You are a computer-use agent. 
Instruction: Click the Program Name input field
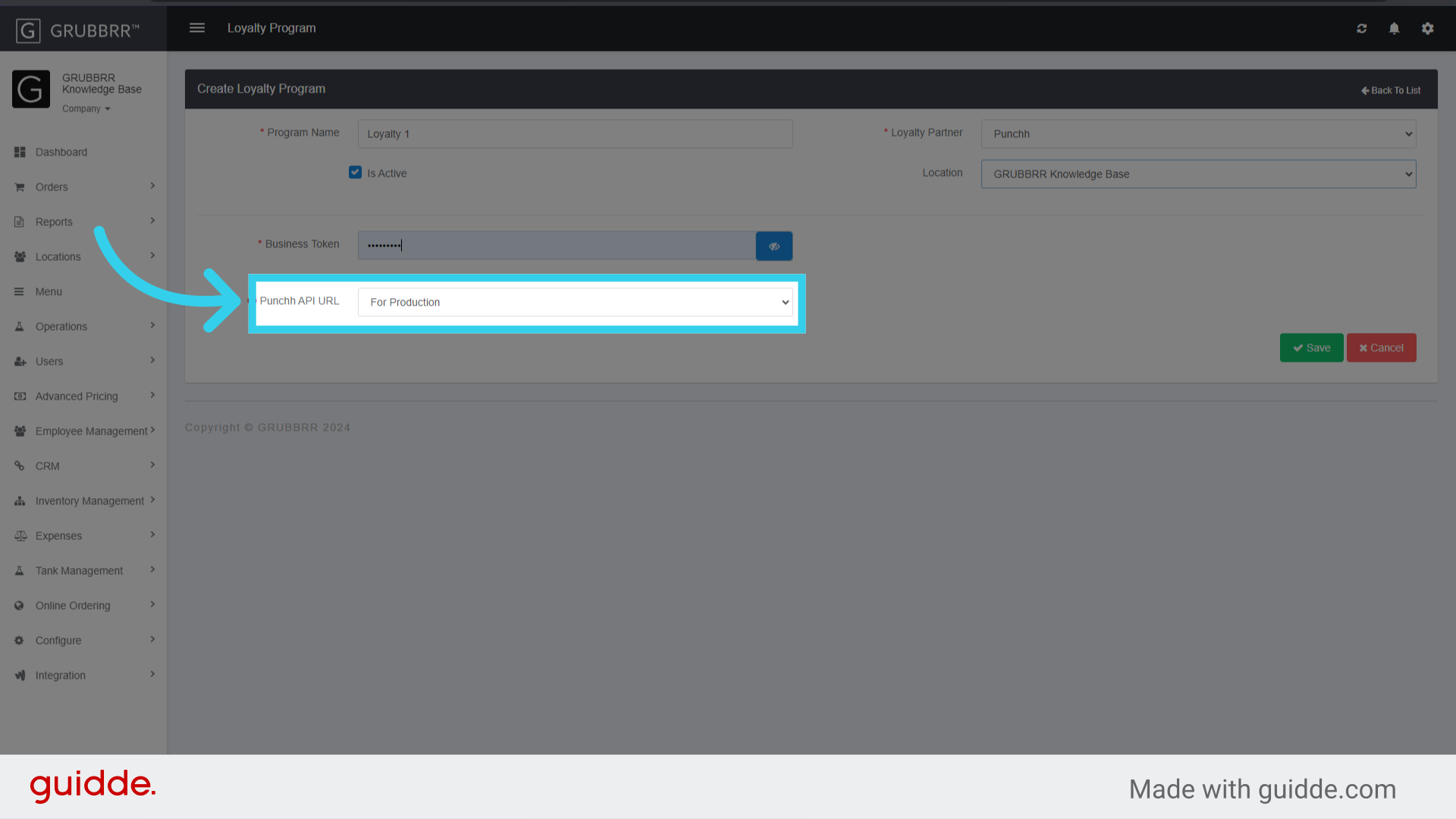(575, 134)
